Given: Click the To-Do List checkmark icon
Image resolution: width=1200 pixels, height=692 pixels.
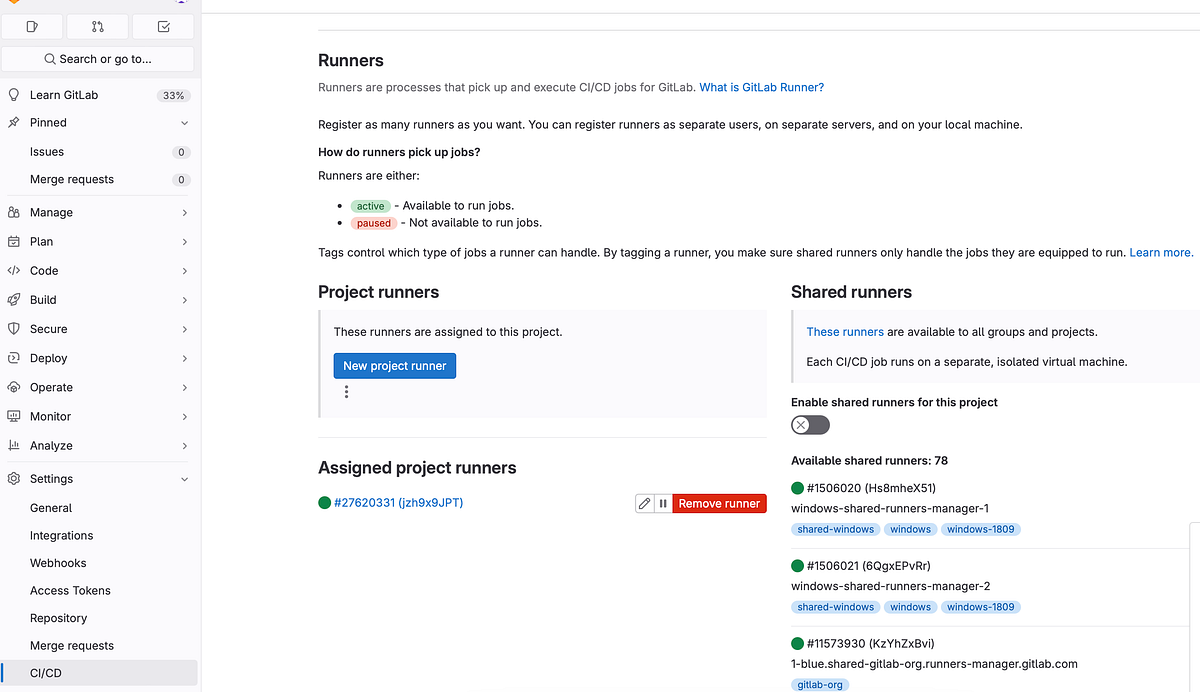Looking at the screenshot, I should point(163,26).
